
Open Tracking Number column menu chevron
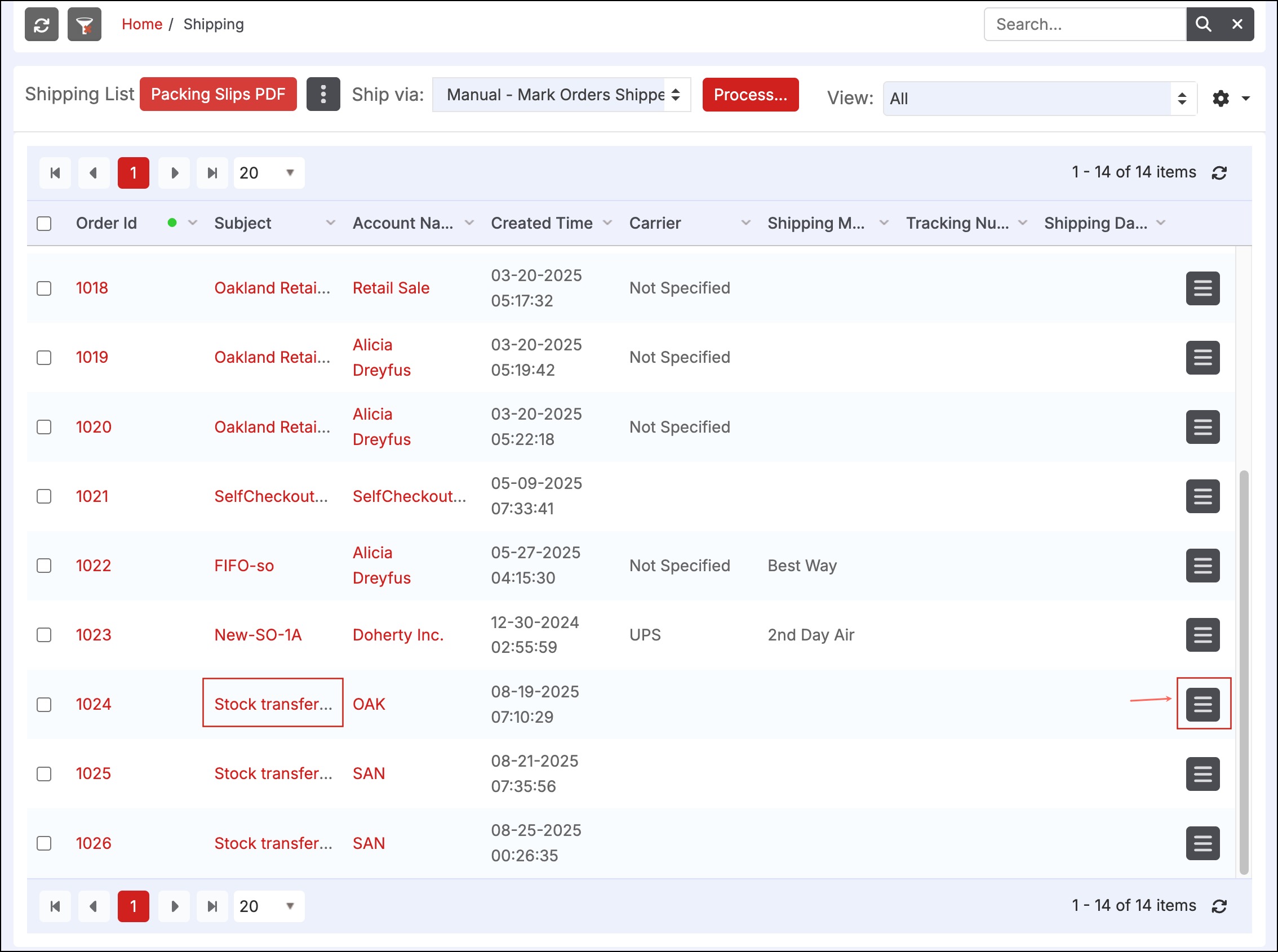click(1023, 223)
